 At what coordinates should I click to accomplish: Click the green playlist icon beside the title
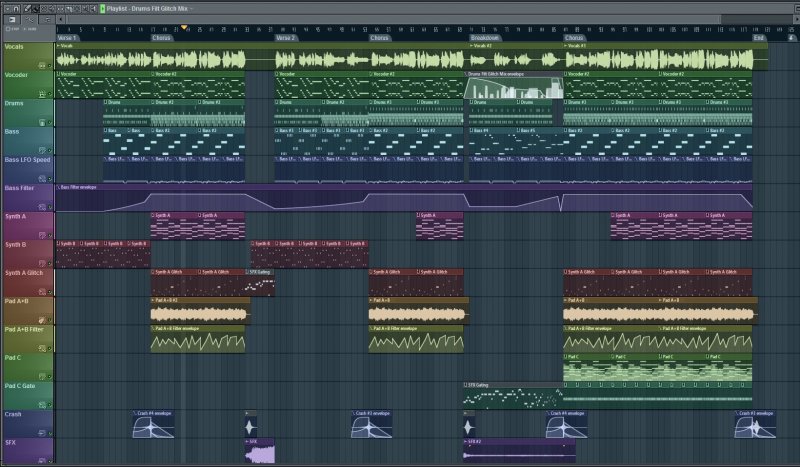[101, 8]
